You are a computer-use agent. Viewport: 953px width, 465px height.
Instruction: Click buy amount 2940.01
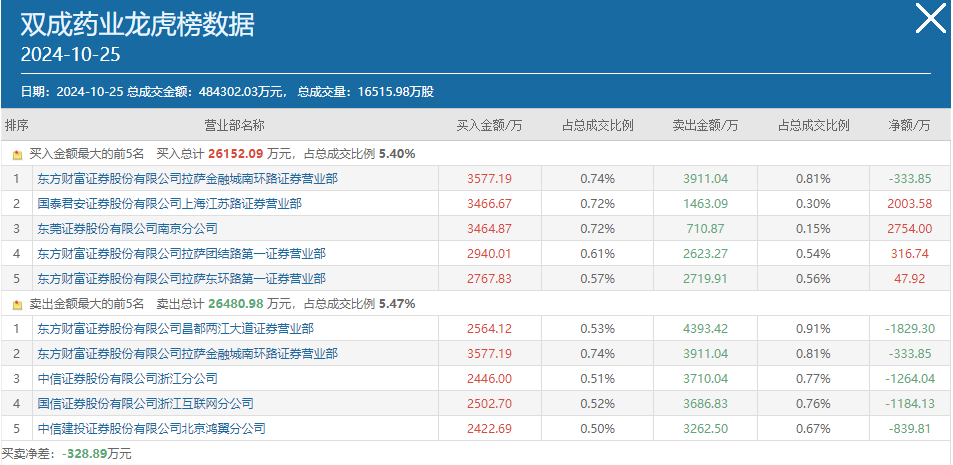coord(489,253)
